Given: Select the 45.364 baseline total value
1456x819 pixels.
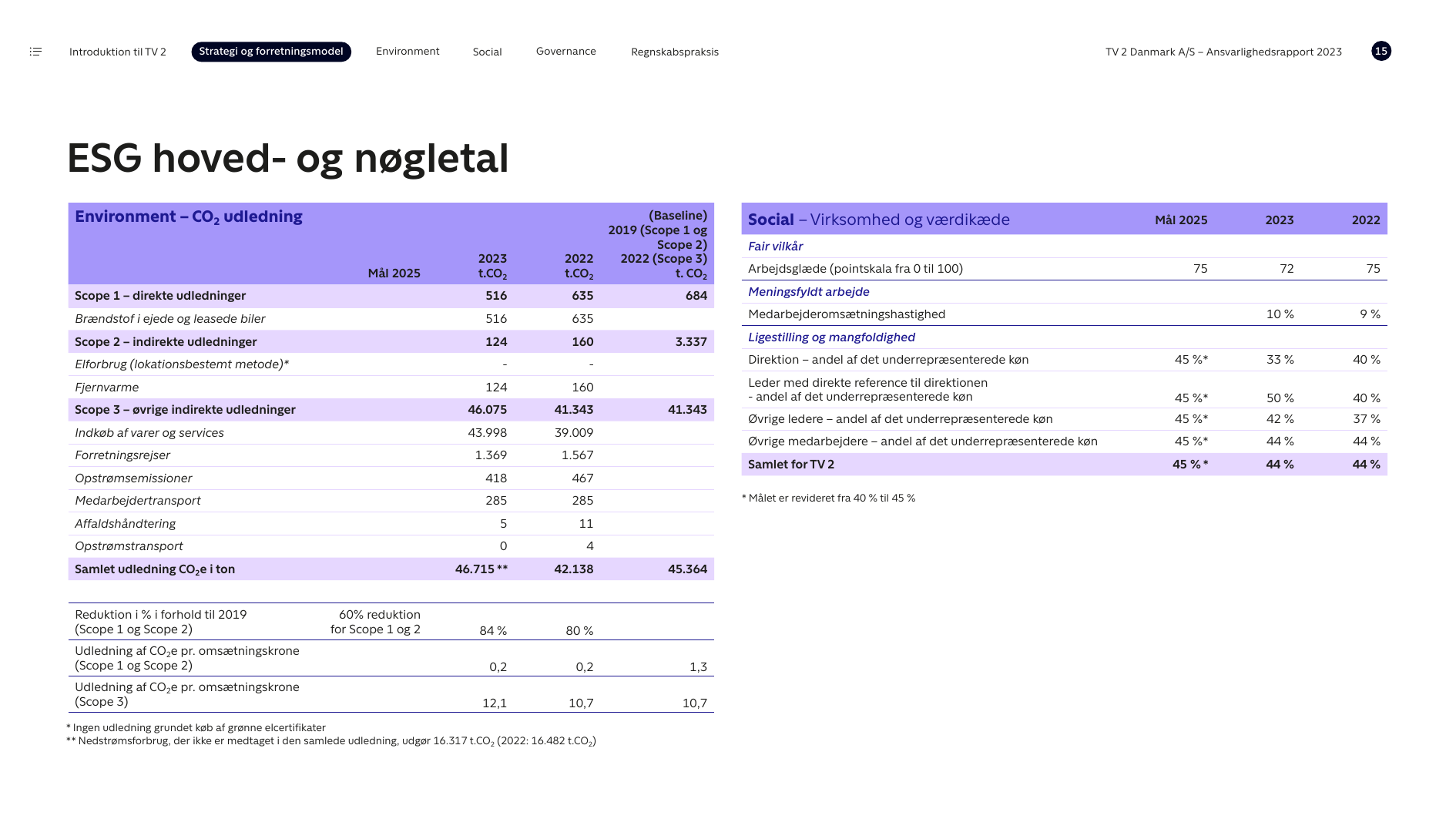Looking at the screenshot, I should click(x=687, y=569).
